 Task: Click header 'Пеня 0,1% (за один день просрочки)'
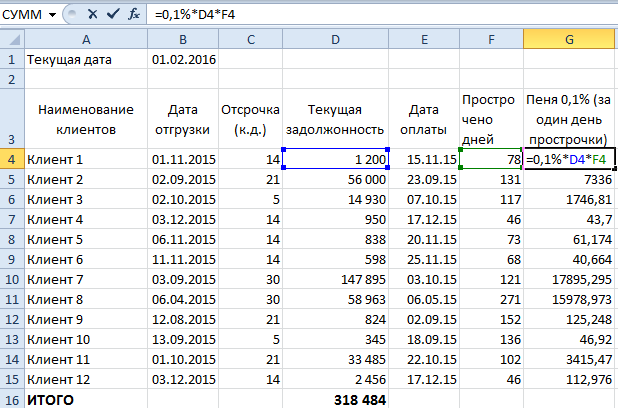pyautogui.click(x=569, y=119)
